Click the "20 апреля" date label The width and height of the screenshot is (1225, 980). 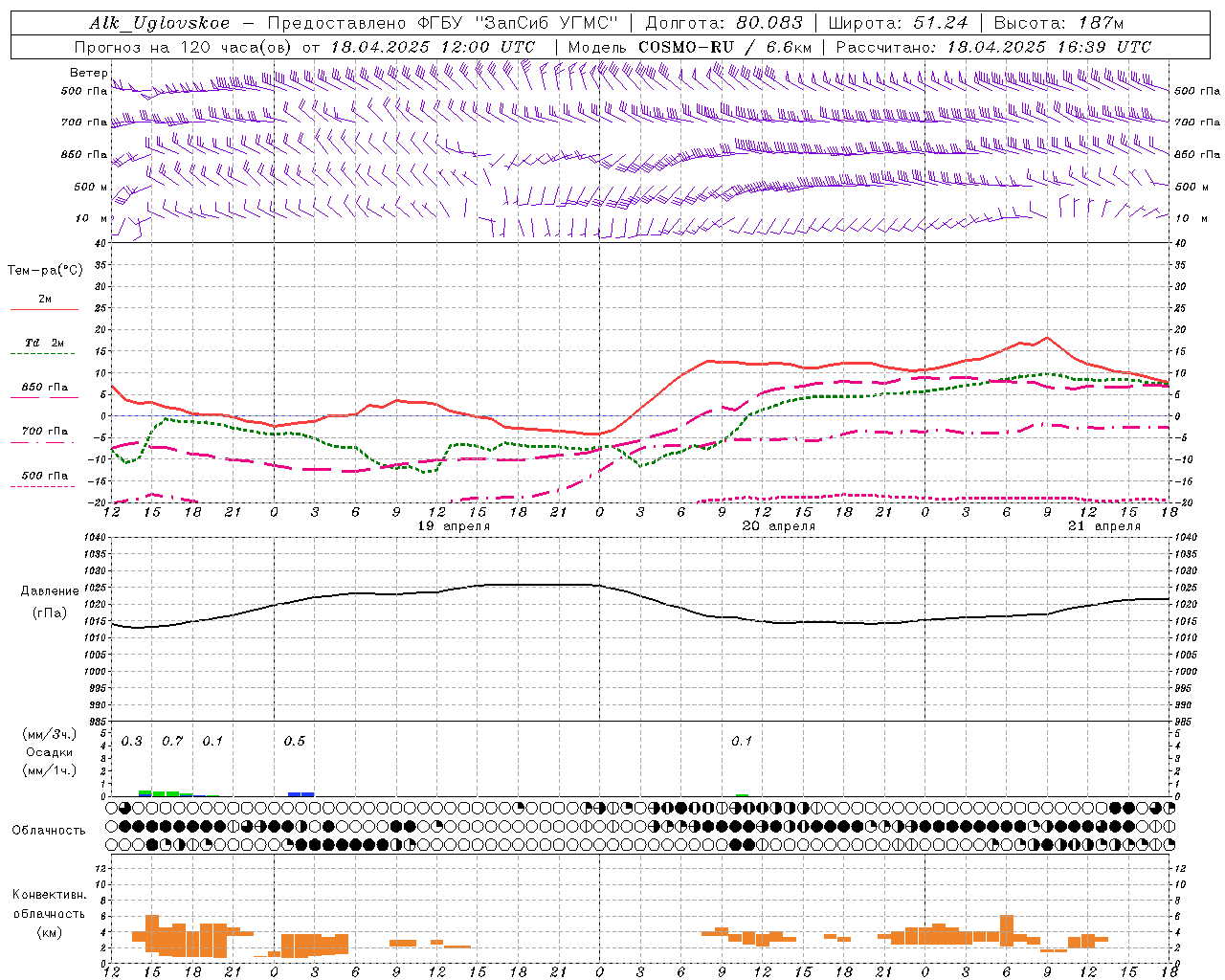pos(779,526)
